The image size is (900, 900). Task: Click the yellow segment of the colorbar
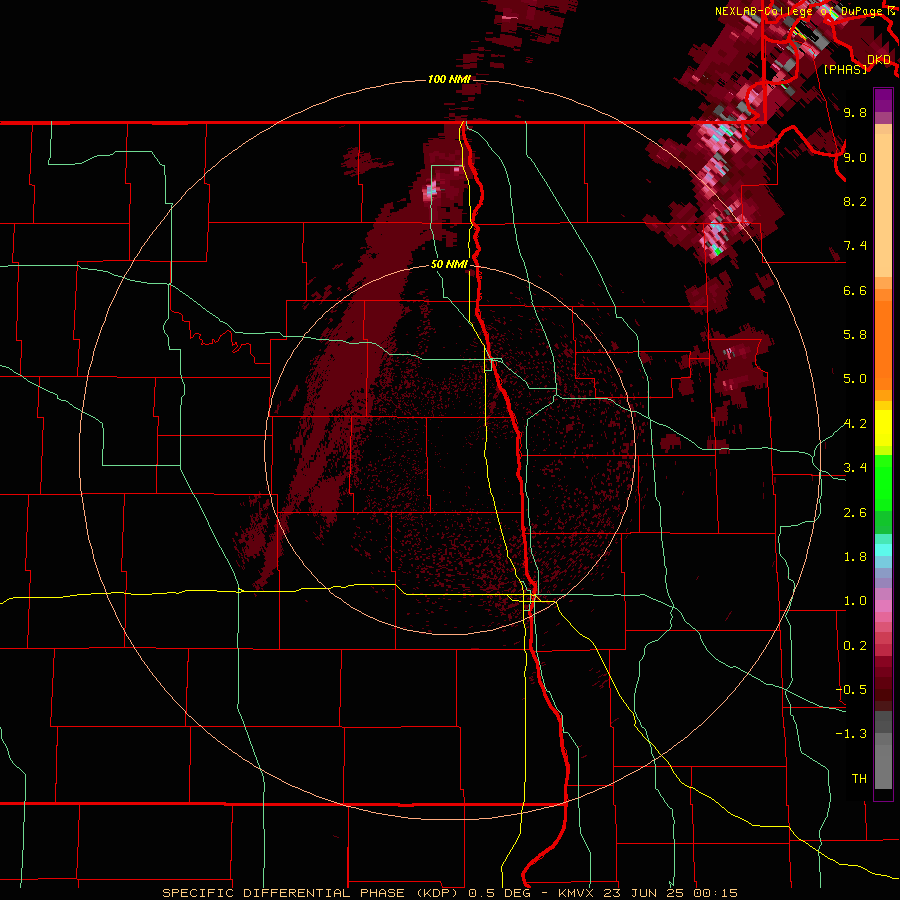tap(883, 428)
